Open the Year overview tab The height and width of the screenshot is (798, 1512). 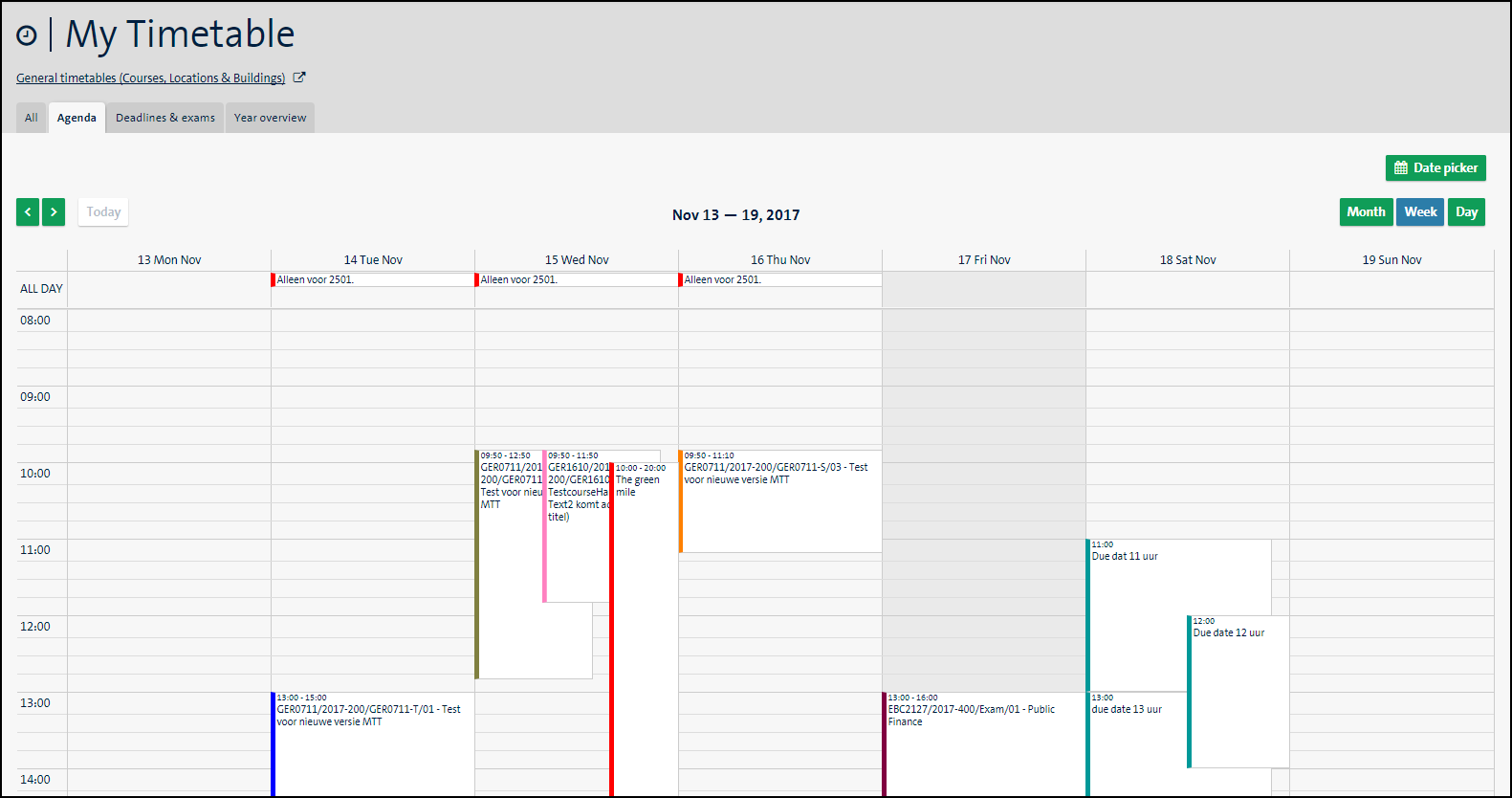pos(270,118)
